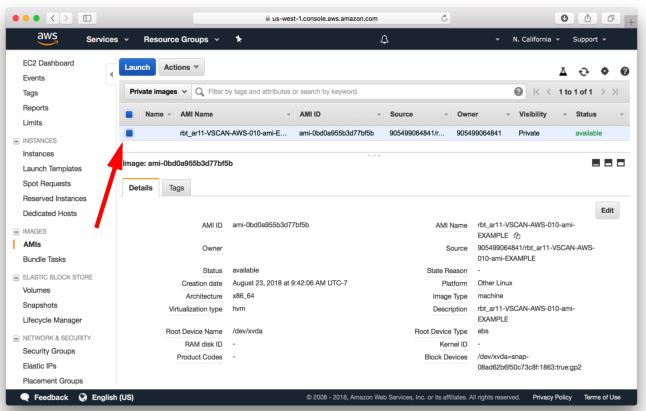
Task: Open the Resource Groups dropdown
Action: tap(181, 40)
